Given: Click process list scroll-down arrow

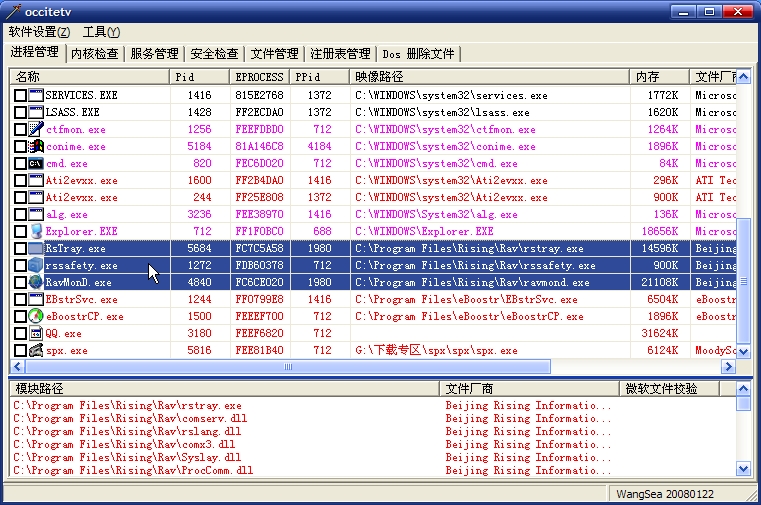Looking at the screenshot, I should pyautogui.click(x=743, y=351).
